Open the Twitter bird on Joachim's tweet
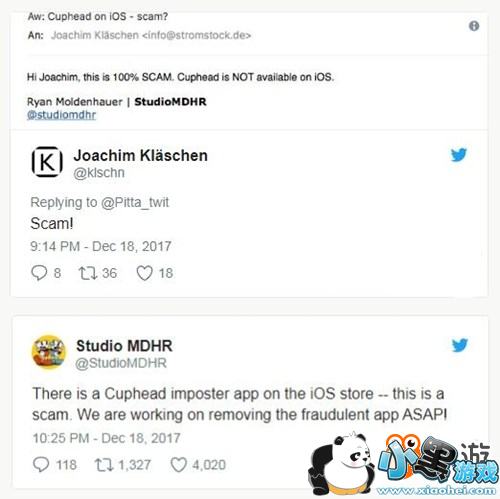Screen dimensions: 500x499 tap(459, 155)
